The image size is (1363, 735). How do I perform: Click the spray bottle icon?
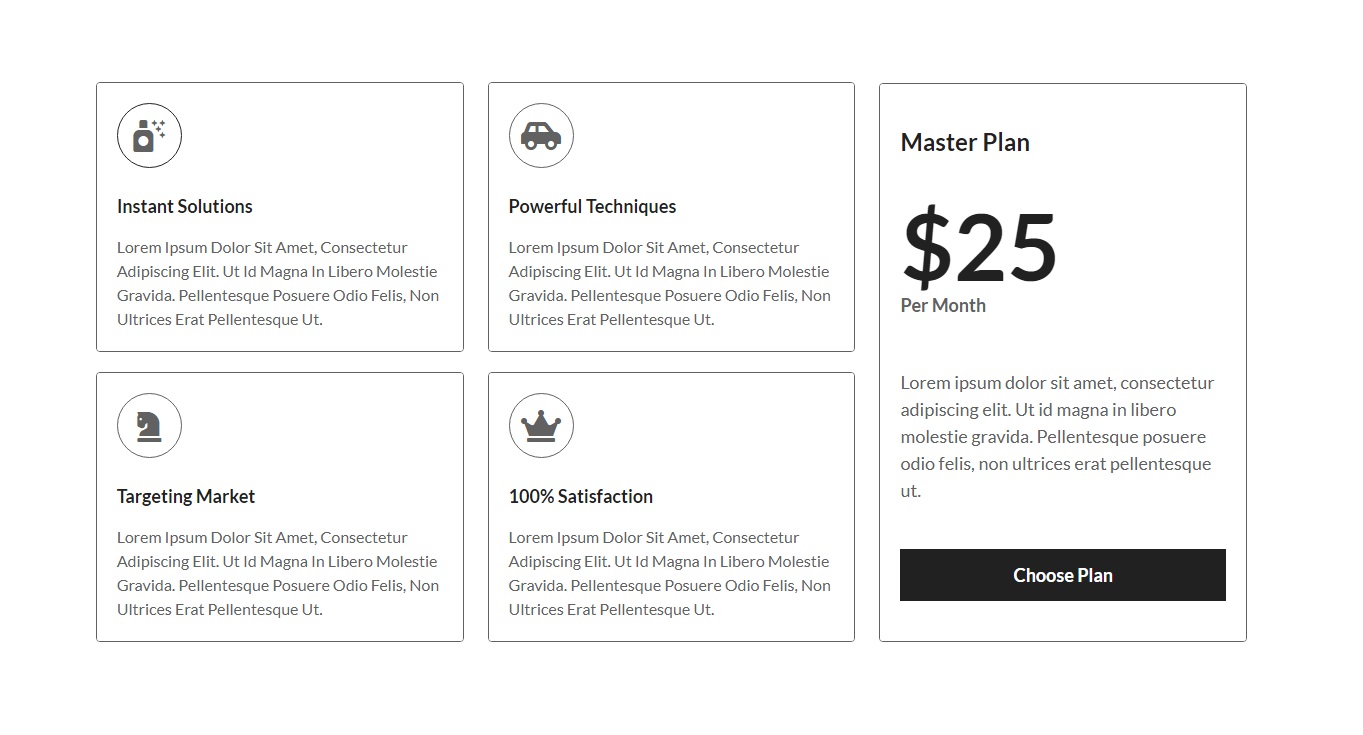click(x=149, y=135)
